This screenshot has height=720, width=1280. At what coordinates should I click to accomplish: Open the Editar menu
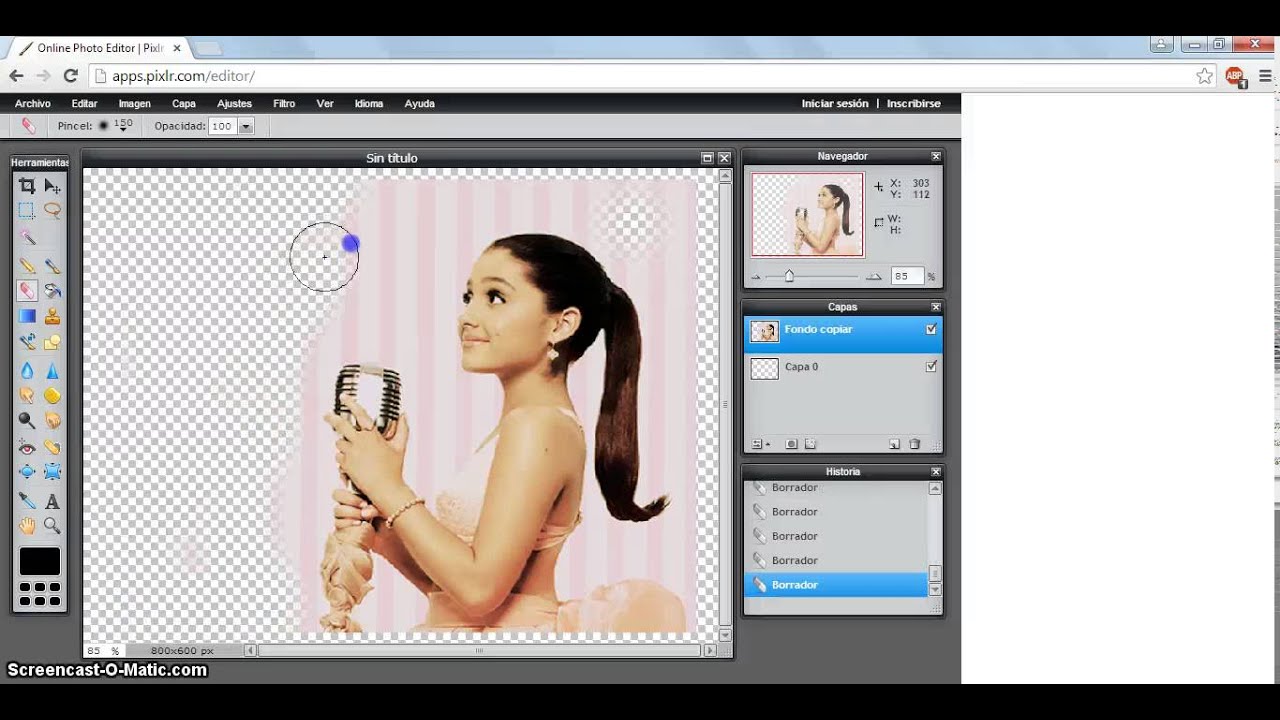click(x=84, y=103)
